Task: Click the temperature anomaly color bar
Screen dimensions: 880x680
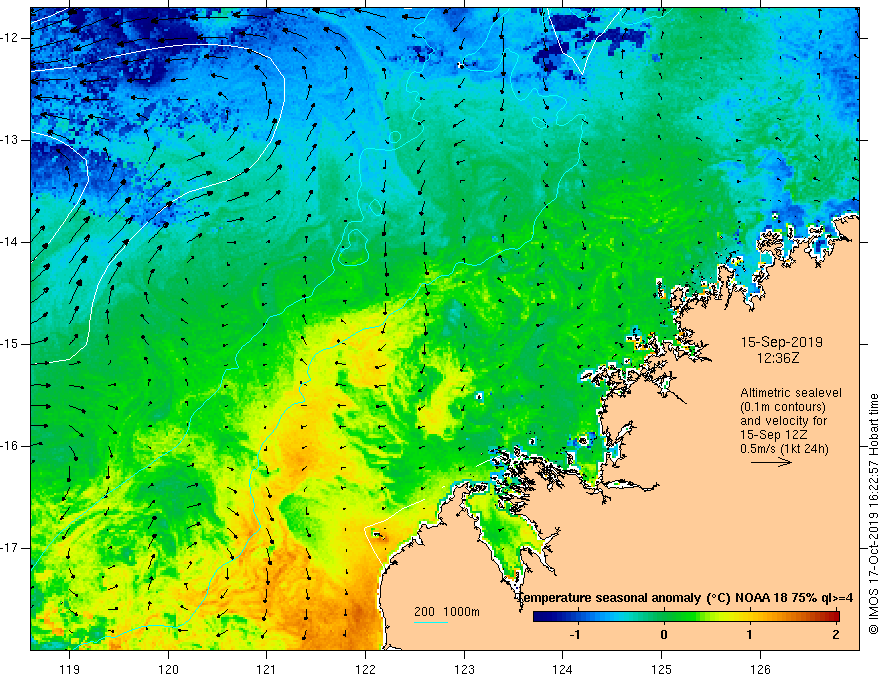Action: click(686, 616)
